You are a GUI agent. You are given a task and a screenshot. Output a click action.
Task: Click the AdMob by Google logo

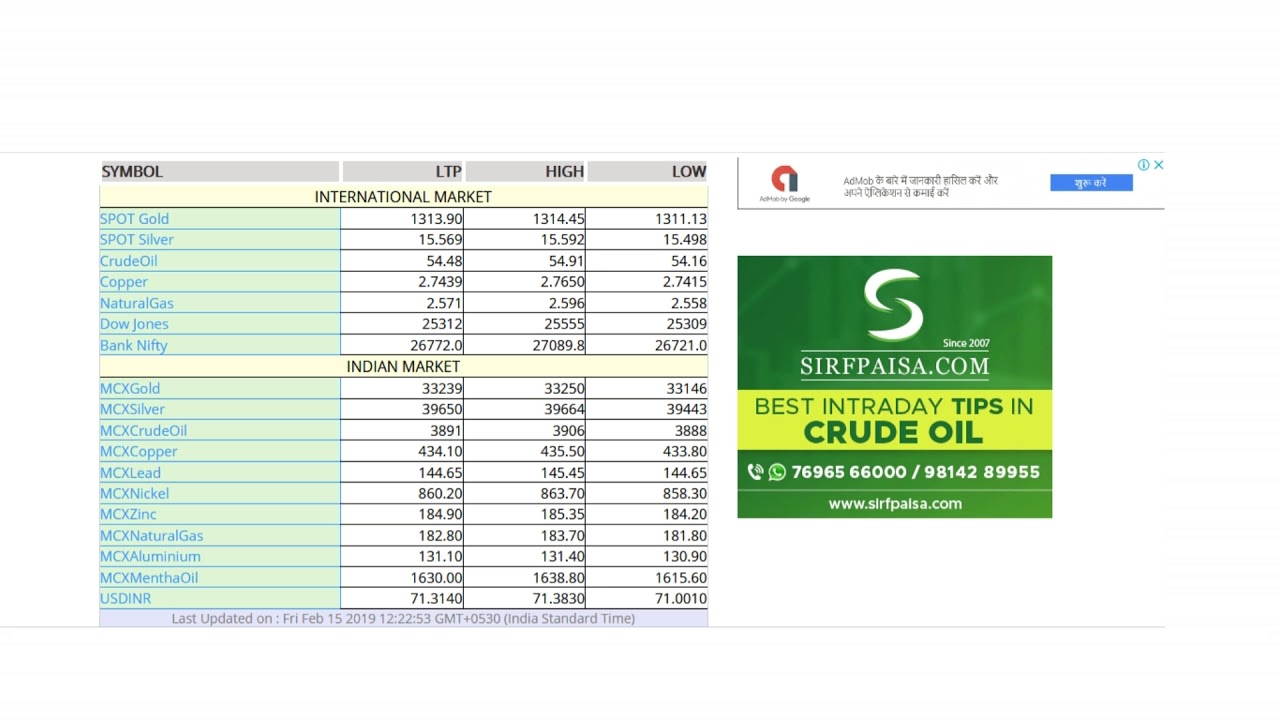tap(784, 183)
